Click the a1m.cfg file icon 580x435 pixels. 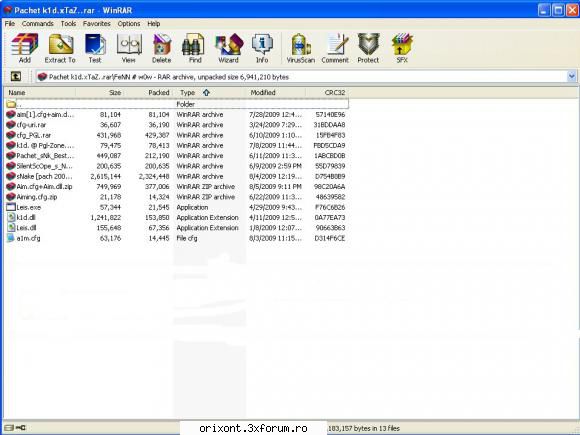click(11, 238)
